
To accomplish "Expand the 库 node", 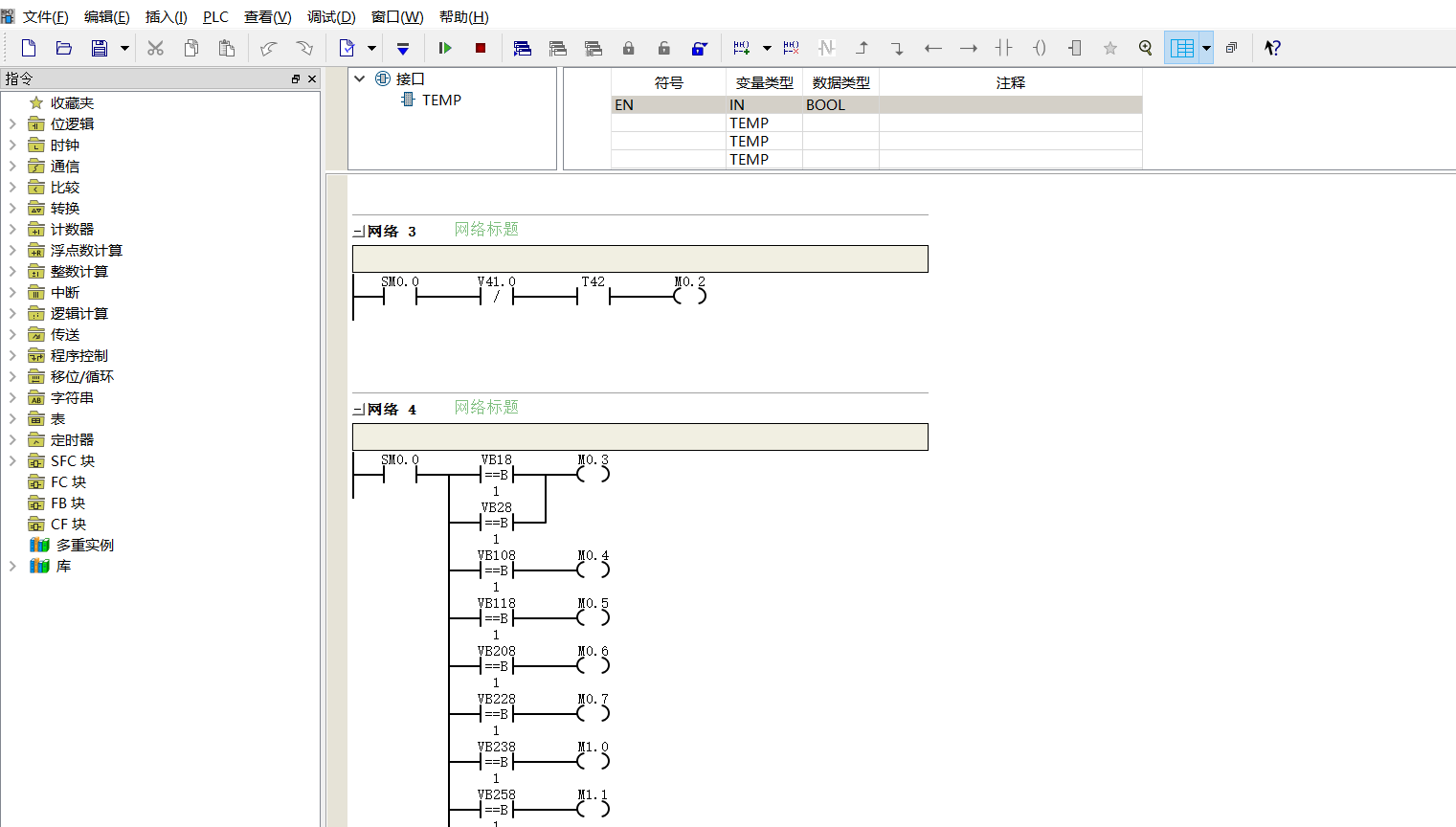I will [x=12, y=566].
